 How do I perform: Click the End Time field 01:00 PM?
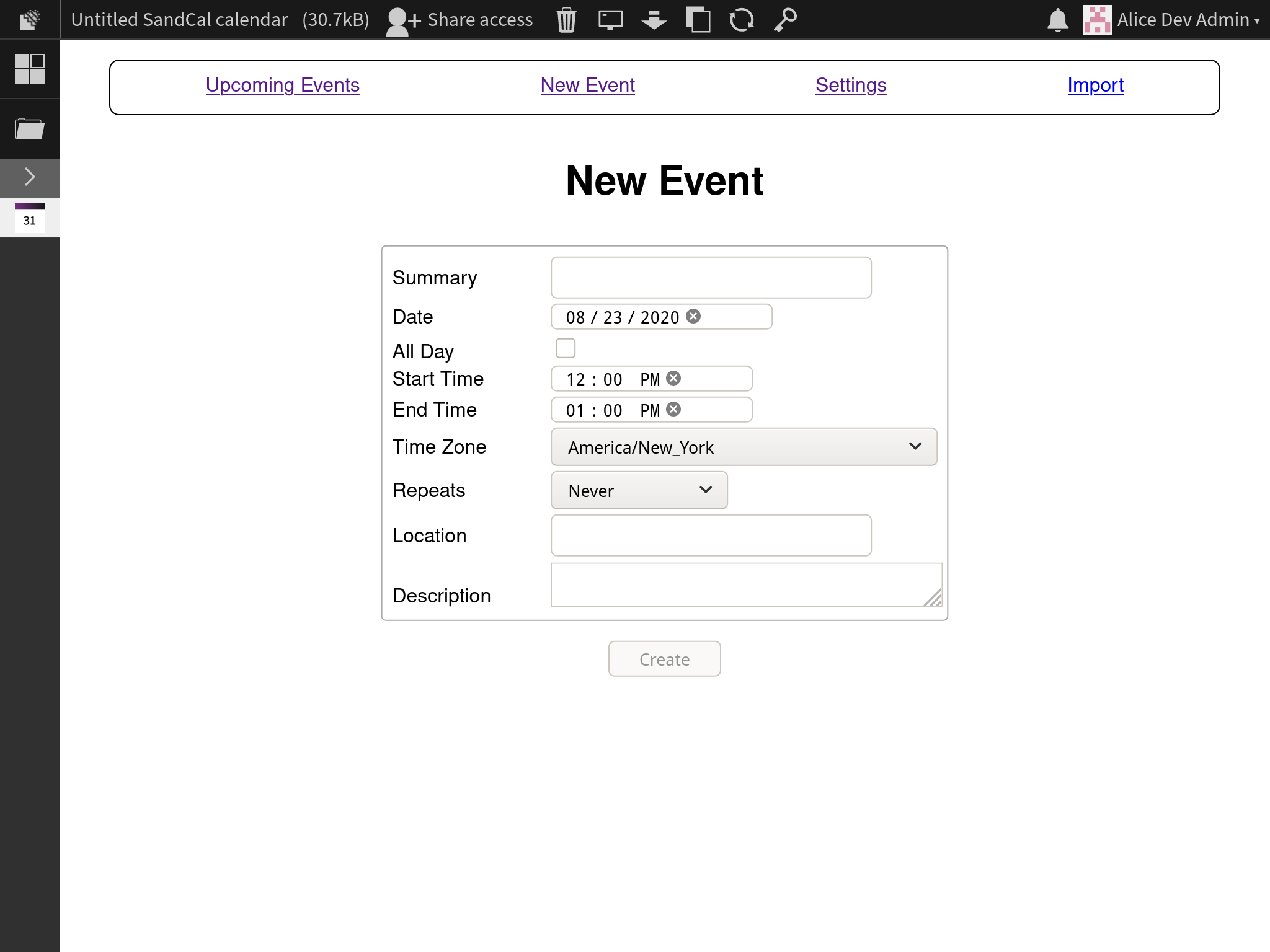[x=652, y=410]
